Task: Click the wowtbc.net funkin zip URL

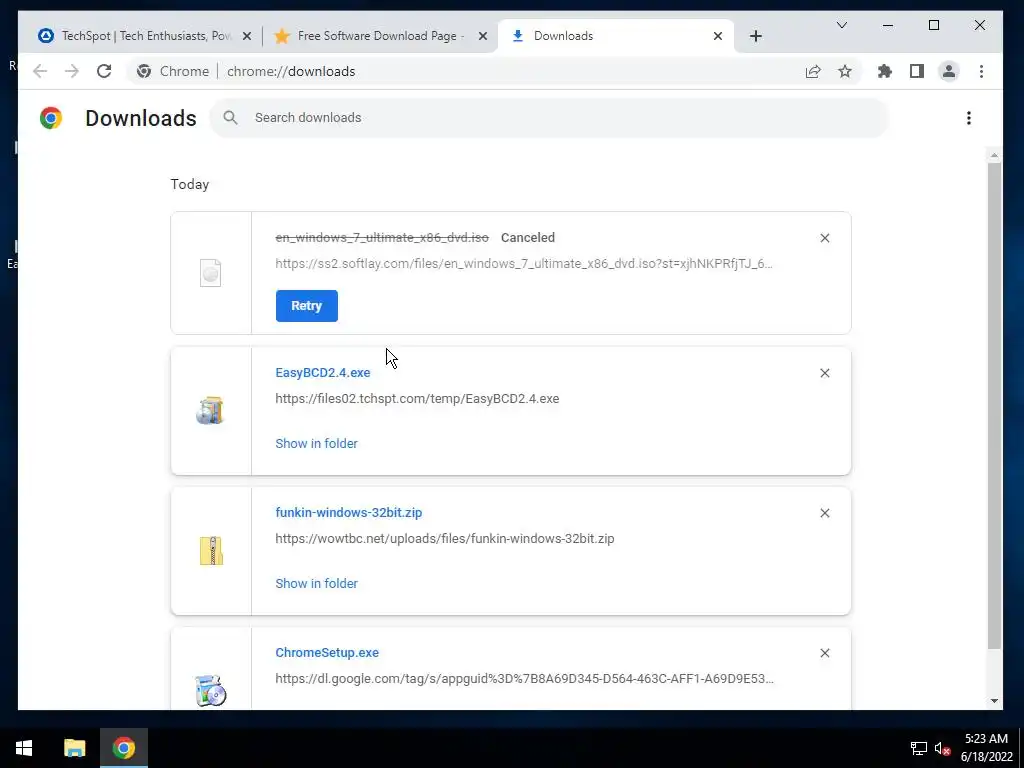Action: (x=445, y=539)
